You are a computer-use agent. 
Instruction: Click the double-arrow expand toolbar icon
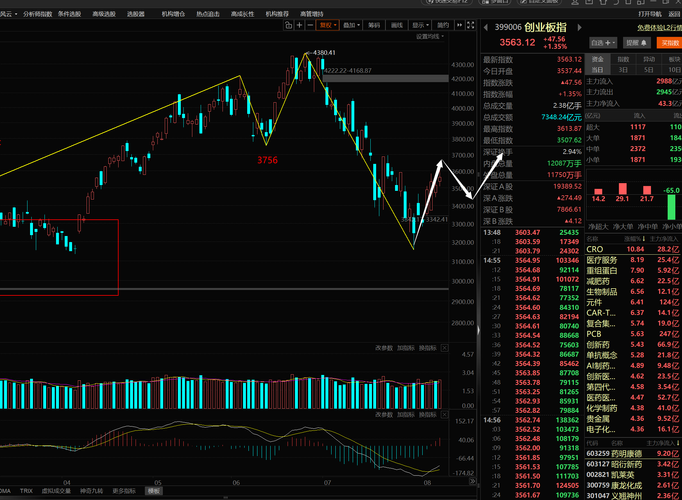459,25
